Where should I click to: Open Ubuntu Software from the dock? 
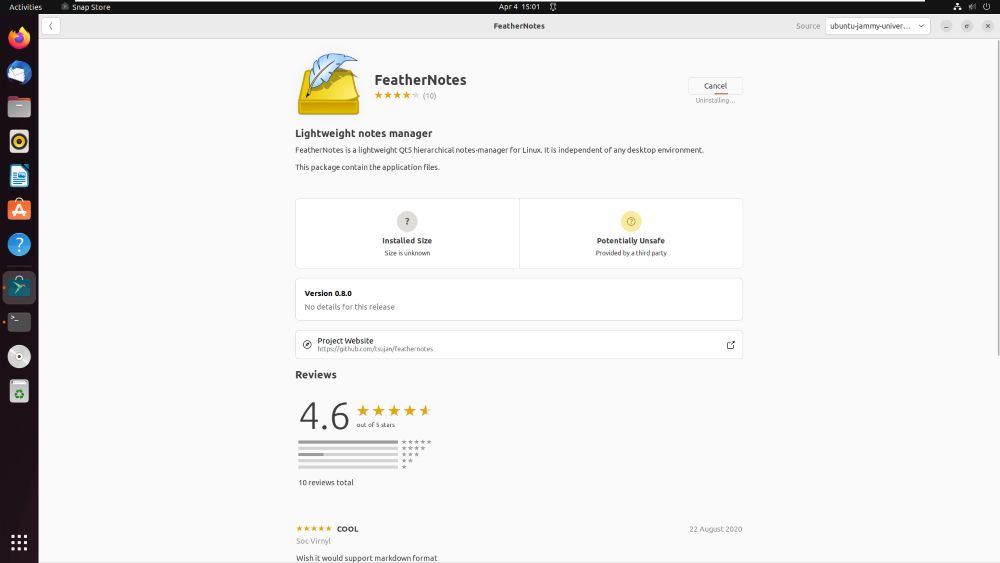(x=19, y=210)
